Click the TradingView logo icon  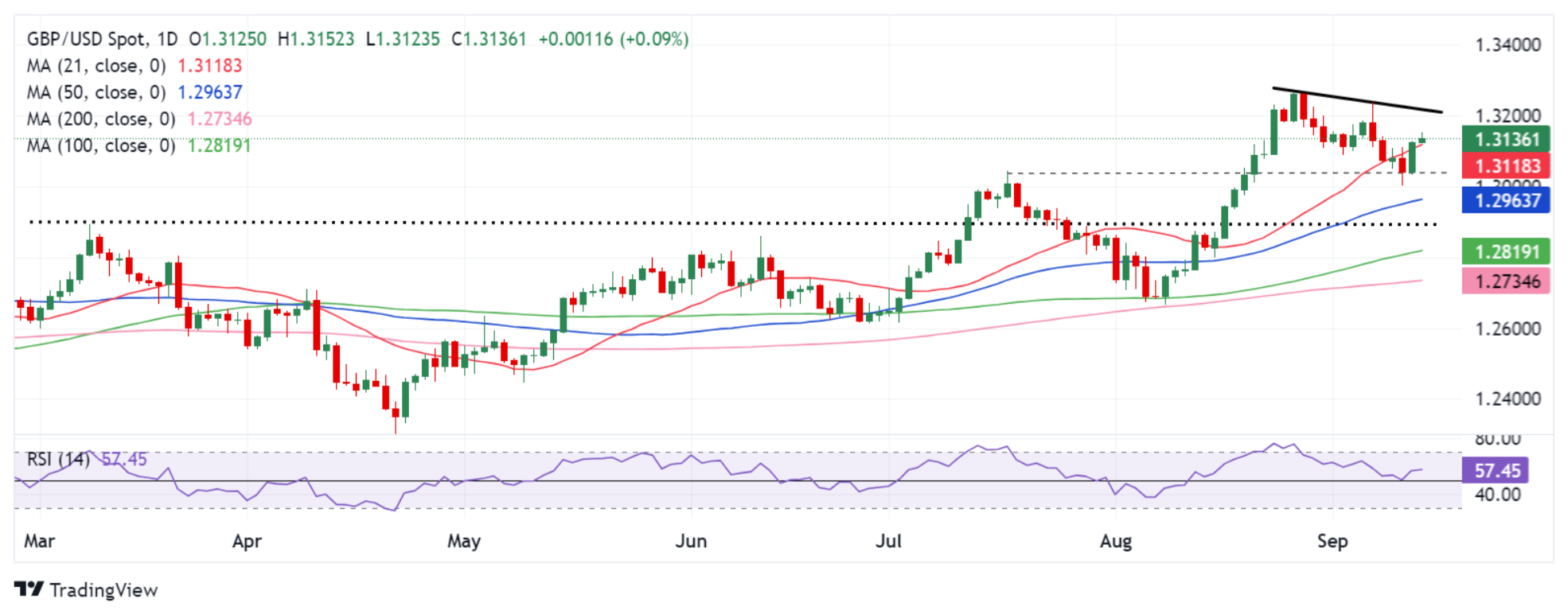coord(29,589)
